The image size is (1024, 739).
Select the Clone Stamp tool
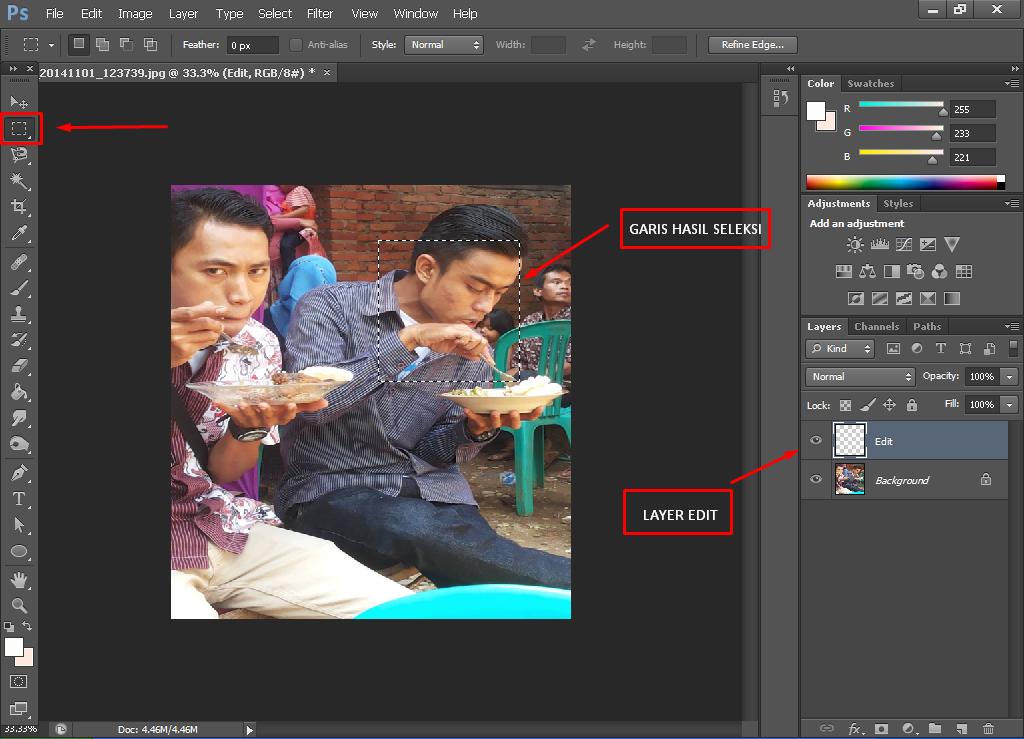(x=20, y=314)
